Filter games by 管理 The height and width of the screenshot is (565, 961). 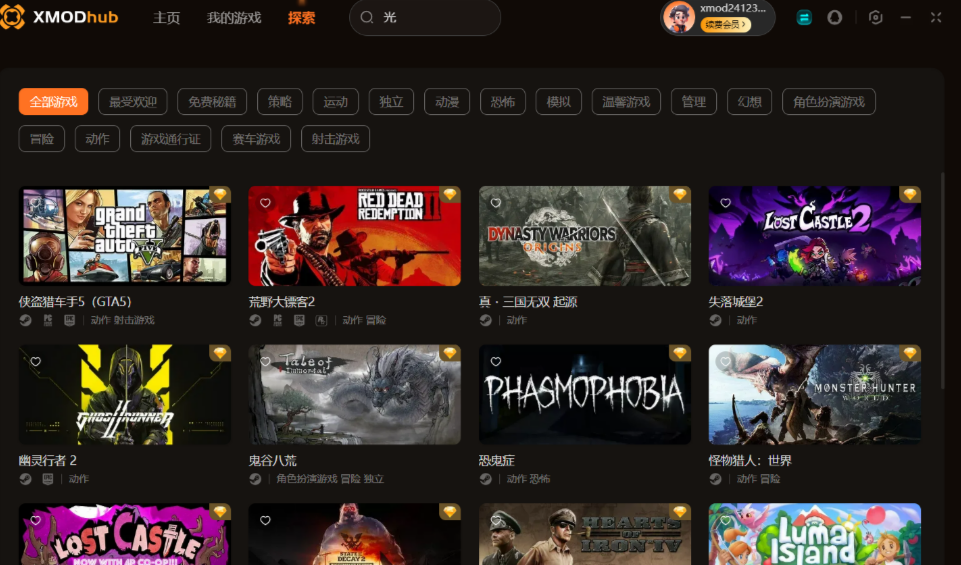694,102
